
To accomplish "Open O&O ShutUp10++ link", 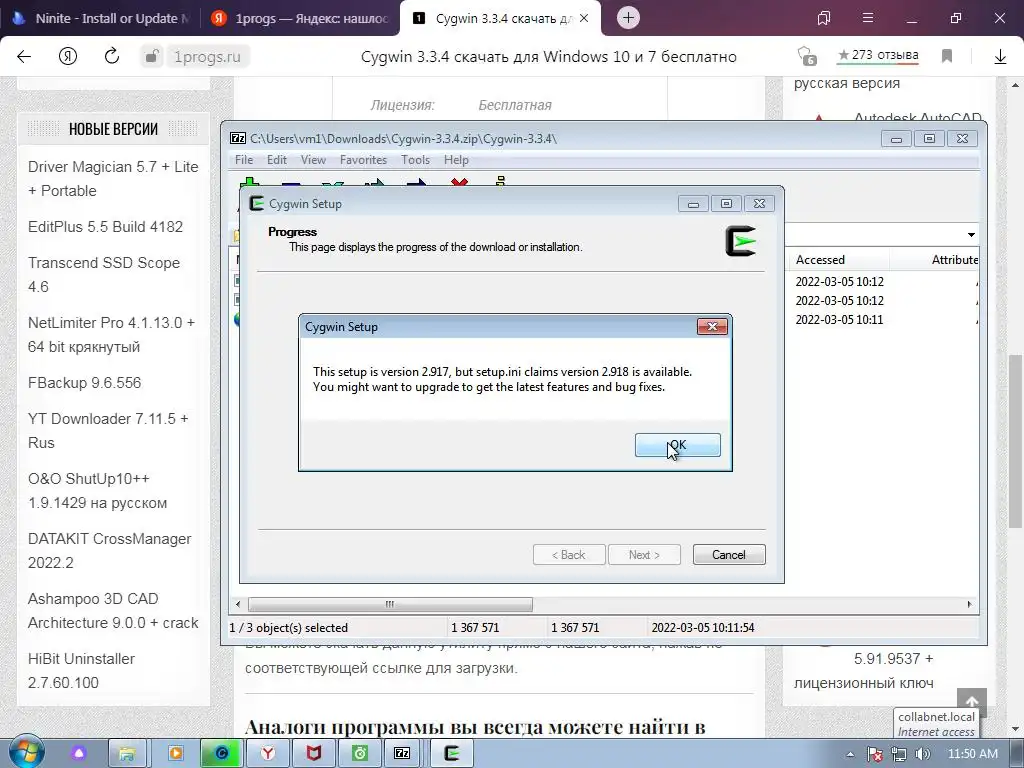I will click(x=97, y=490).
